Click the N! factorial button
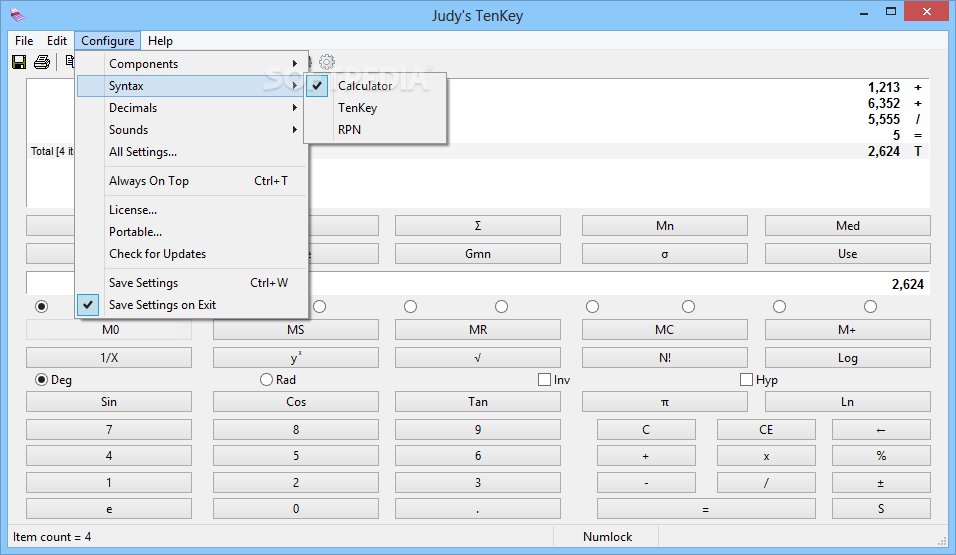The width and height of the screenshot is (956, 555). [665, 358]
